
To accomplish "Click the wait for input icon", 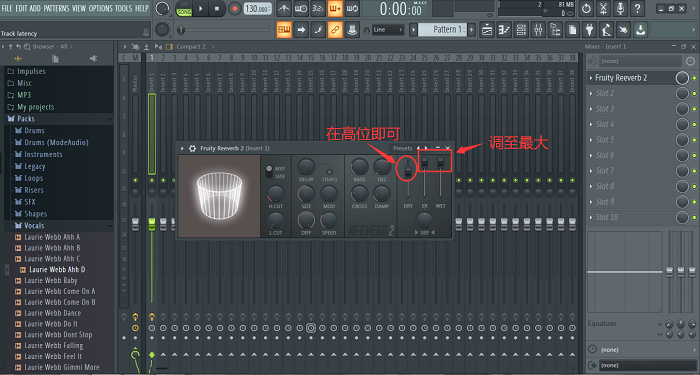I will (301, 8).
